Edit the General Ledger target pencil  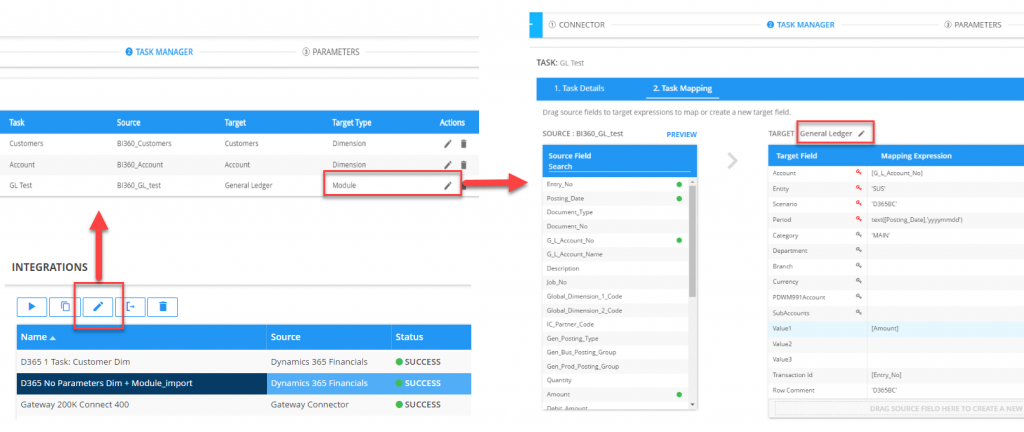pyautogui.click(x=862, y=133)
